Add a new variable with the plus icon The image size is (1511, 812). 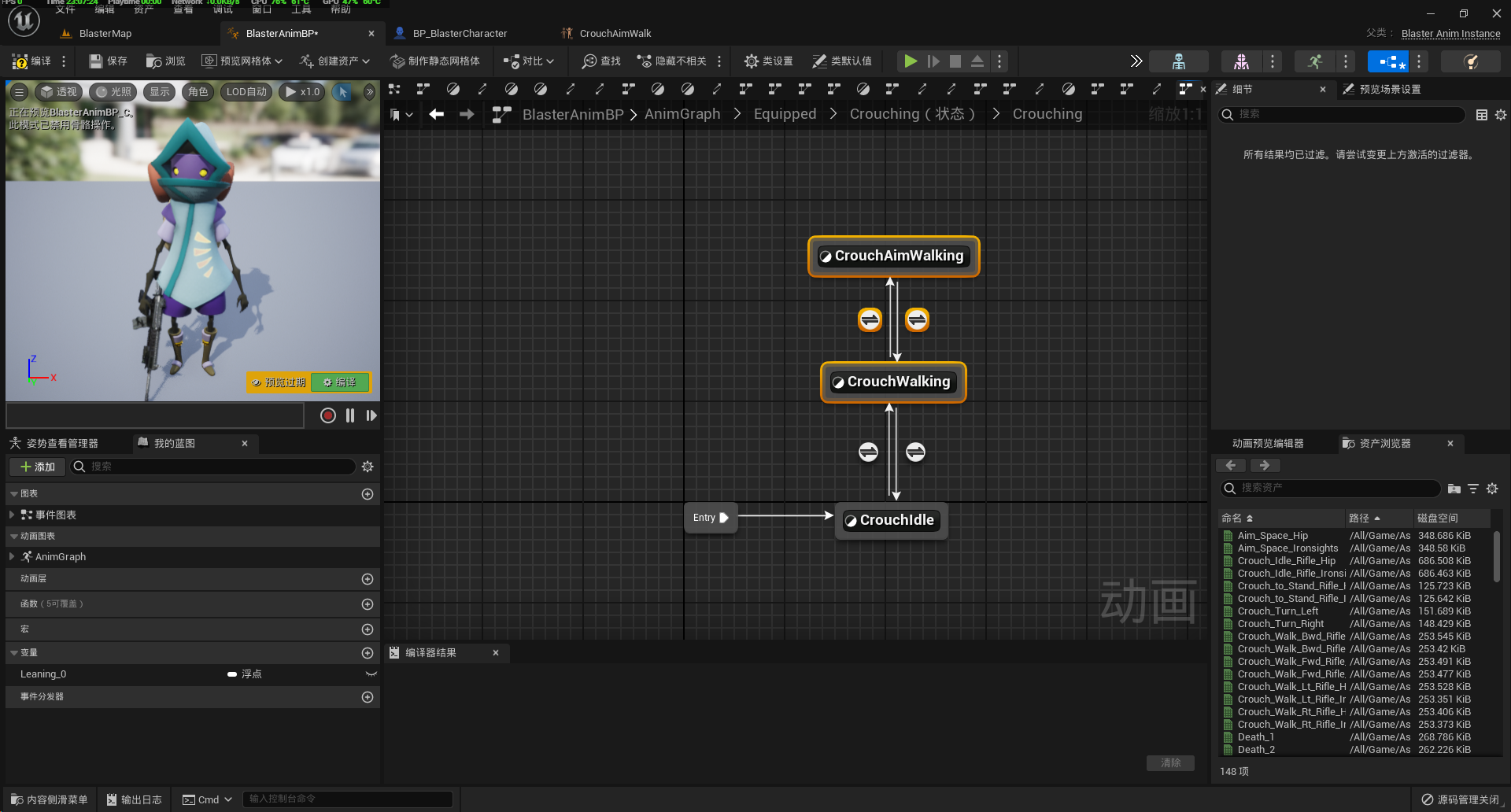point(367,653)
